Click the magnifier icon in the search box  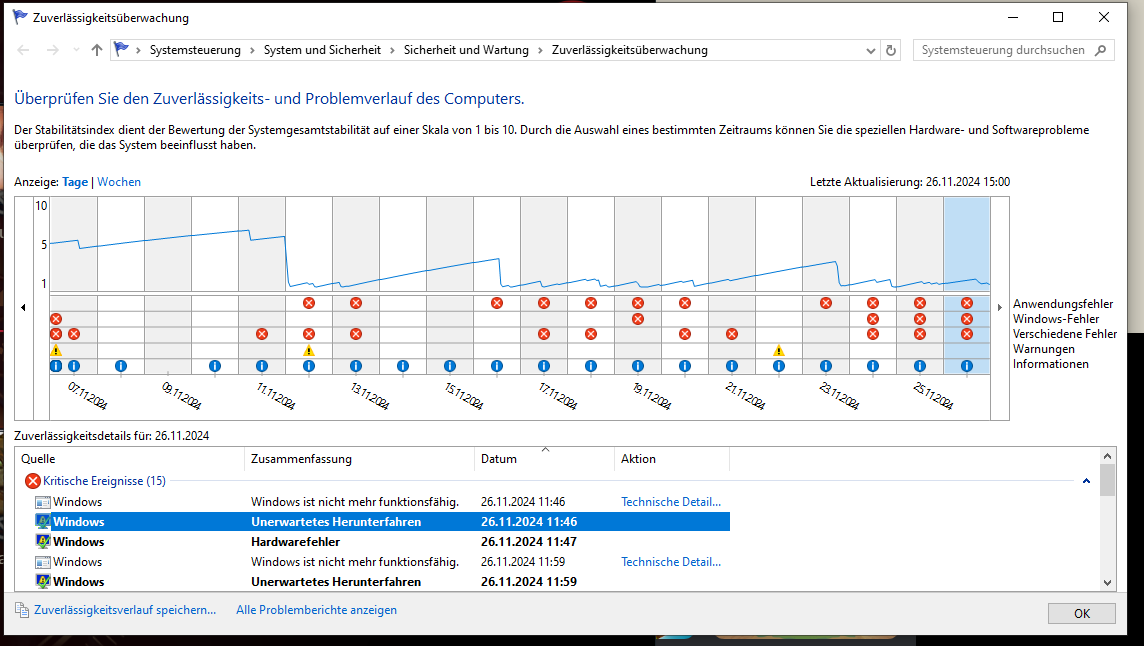pos(1101,50)
